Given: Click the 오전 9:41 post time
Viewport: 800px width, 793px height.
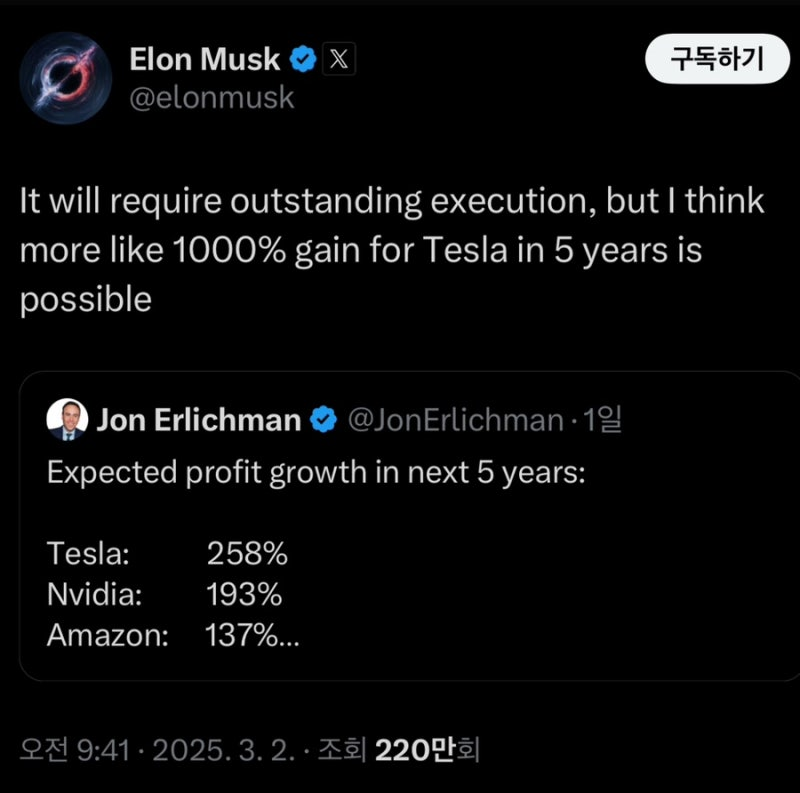Looking at the screenshot, I should [x=74, y=750].
